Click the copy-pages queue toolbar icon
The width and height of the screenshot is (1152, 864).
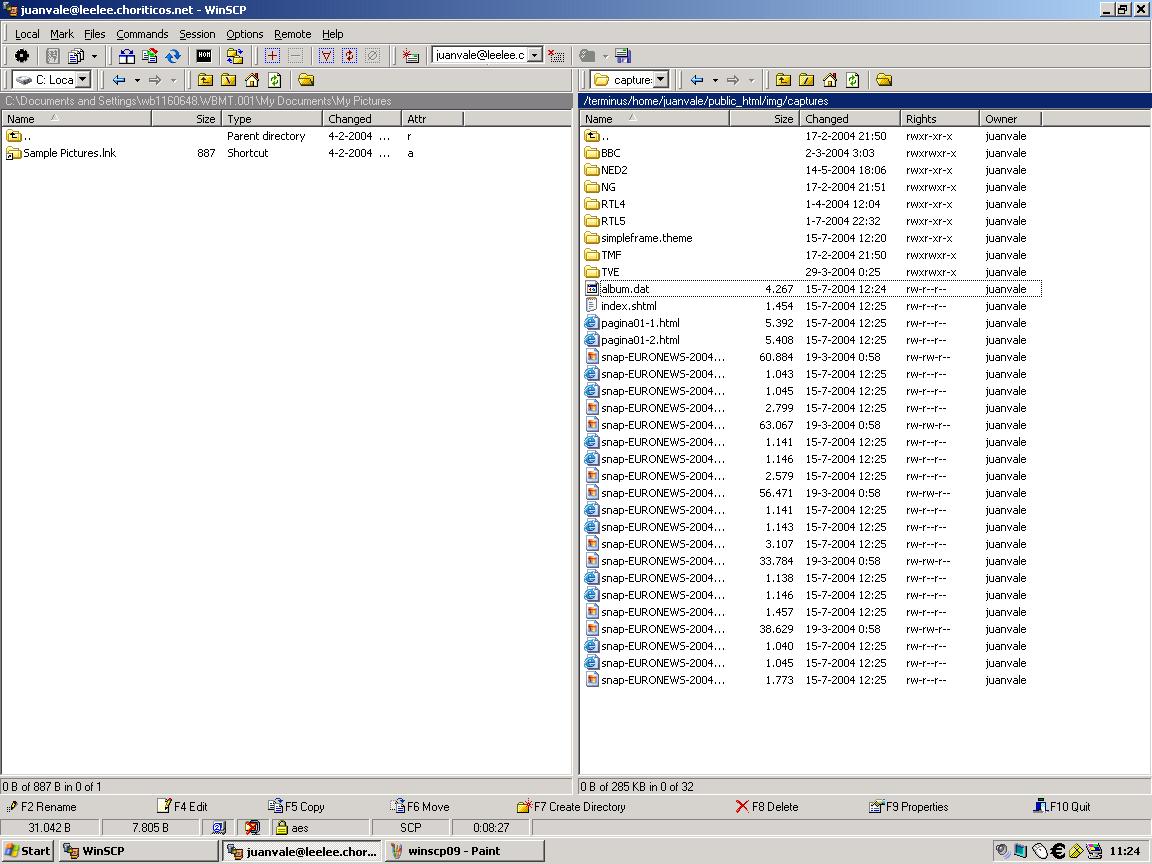click(x=76, y=56)
